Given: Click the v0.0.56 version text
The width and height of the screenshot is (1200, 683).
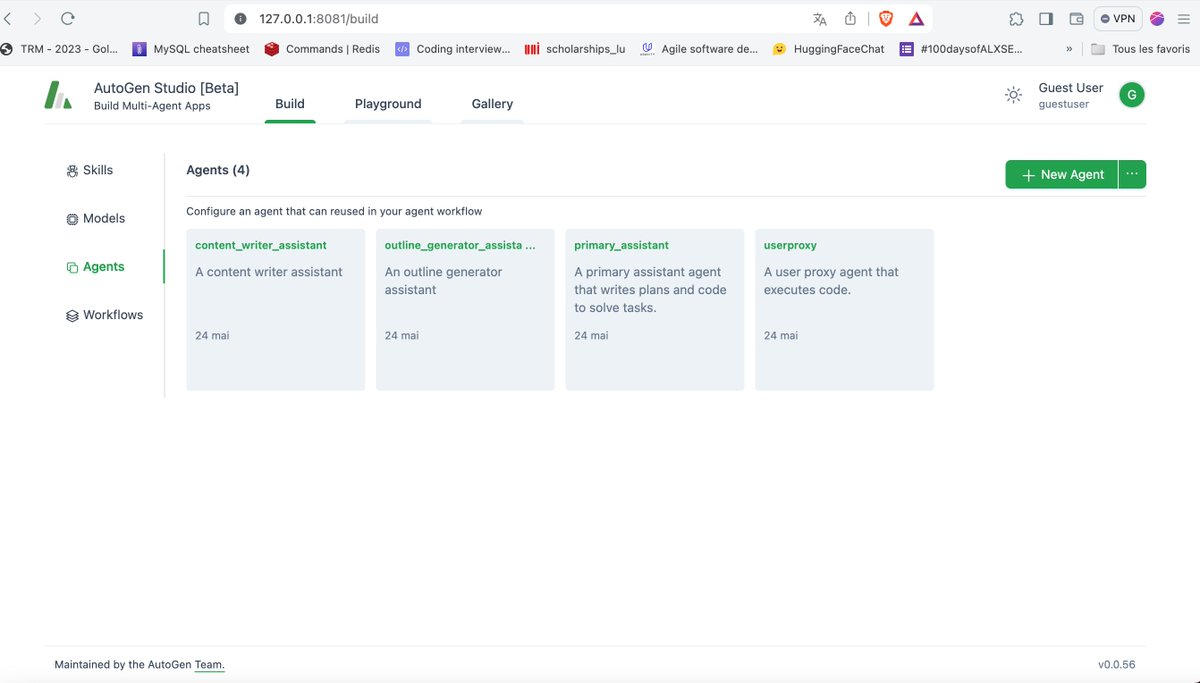Looking at the screenshot, I should (x=1116, y=665).
